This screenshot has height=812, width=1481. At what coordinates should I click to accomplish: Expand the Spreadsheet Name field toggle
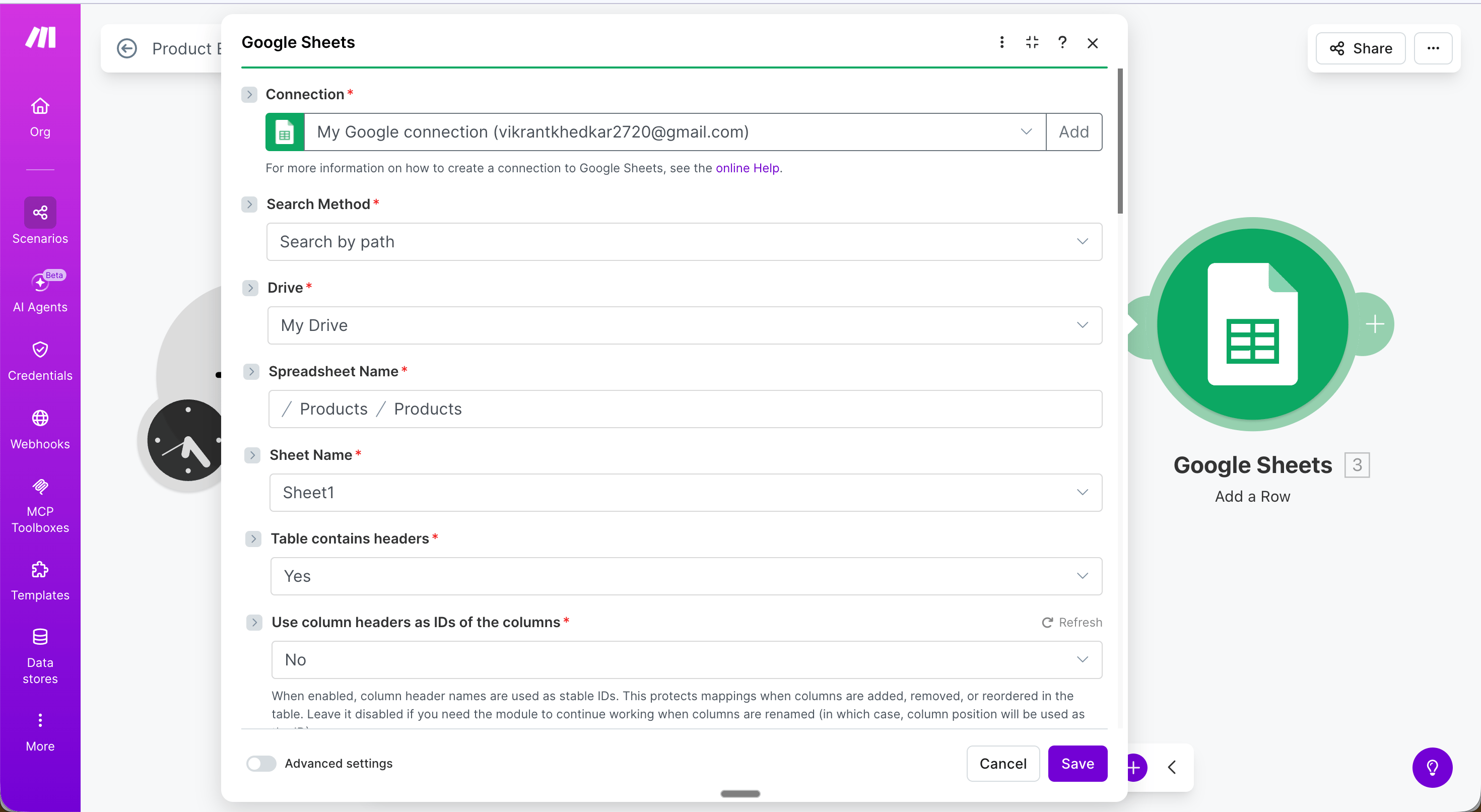point(251,372)
